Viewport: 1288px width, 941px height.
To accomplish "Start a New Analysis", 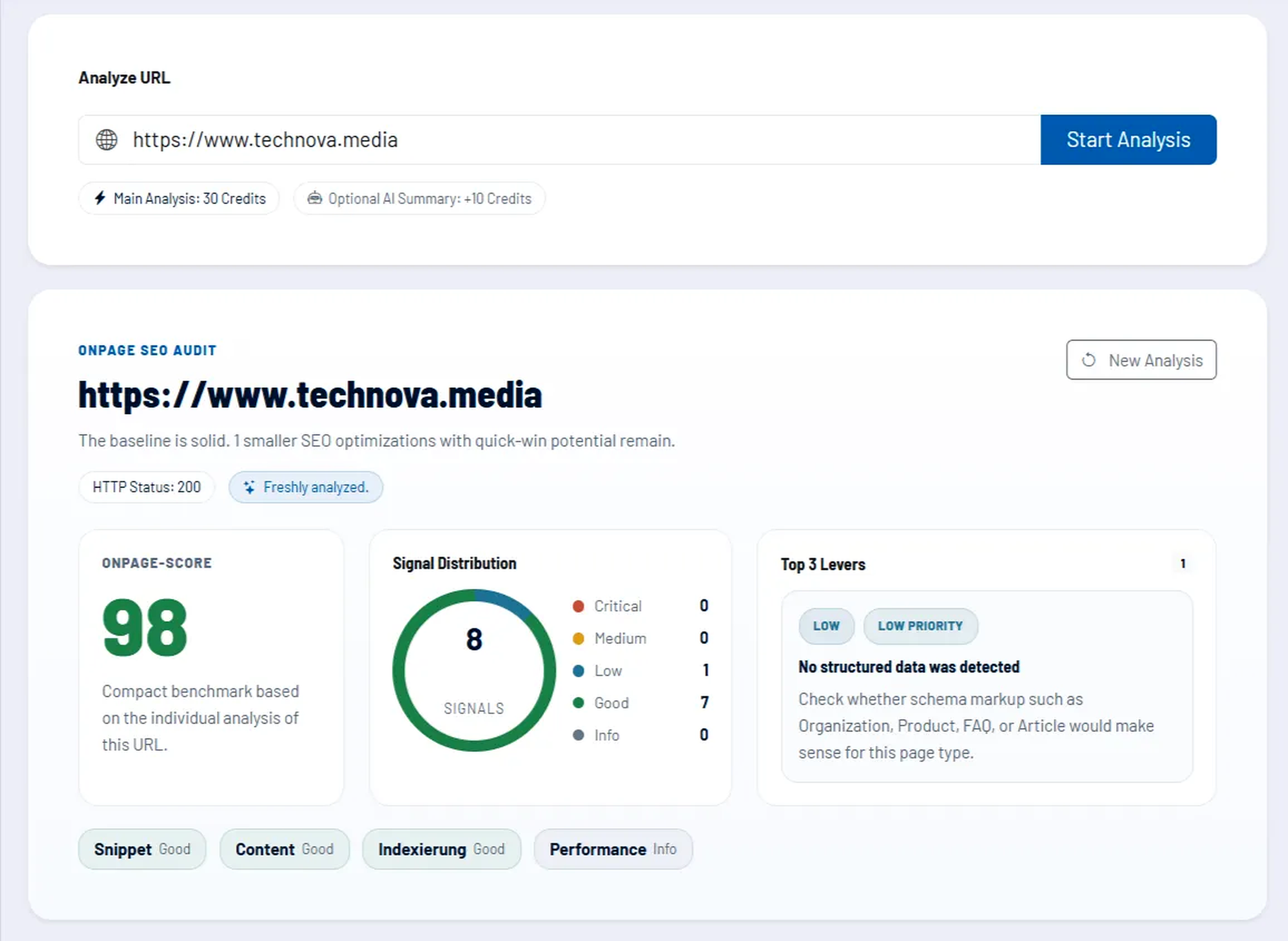I will (1141, 360).
